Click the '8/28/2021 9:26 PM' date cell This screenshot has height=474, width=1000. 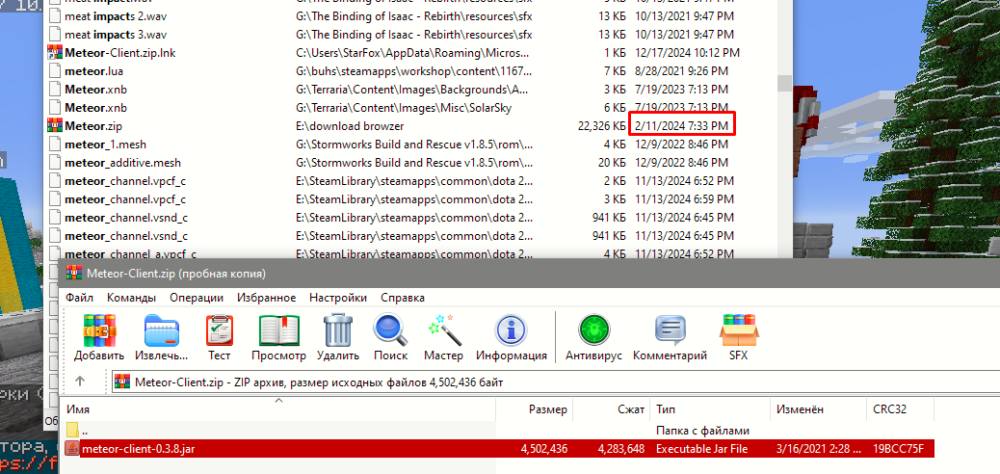682,71
